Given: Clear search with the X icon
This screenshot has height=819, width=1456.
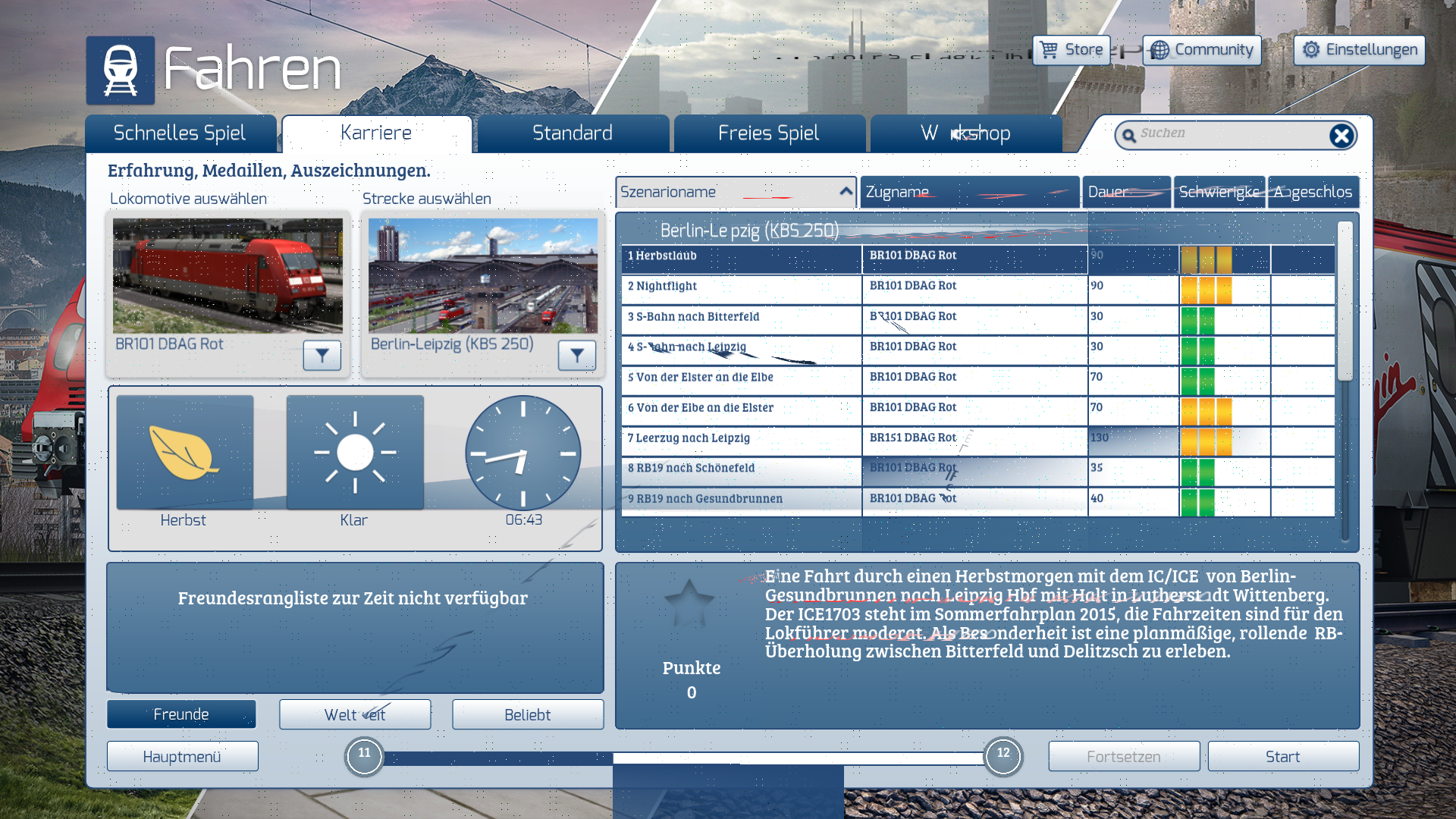Looking at the screenshot, I should click(1341, 136).
